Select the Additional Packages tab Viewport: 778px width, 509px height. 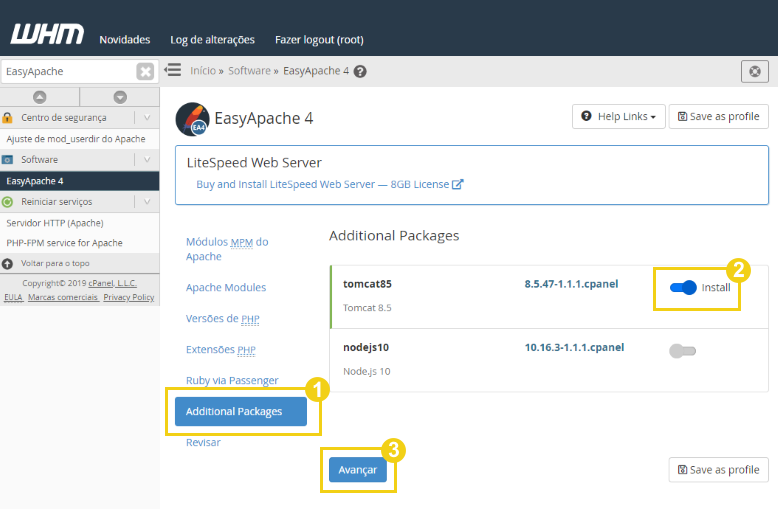[x=241, y=411]
